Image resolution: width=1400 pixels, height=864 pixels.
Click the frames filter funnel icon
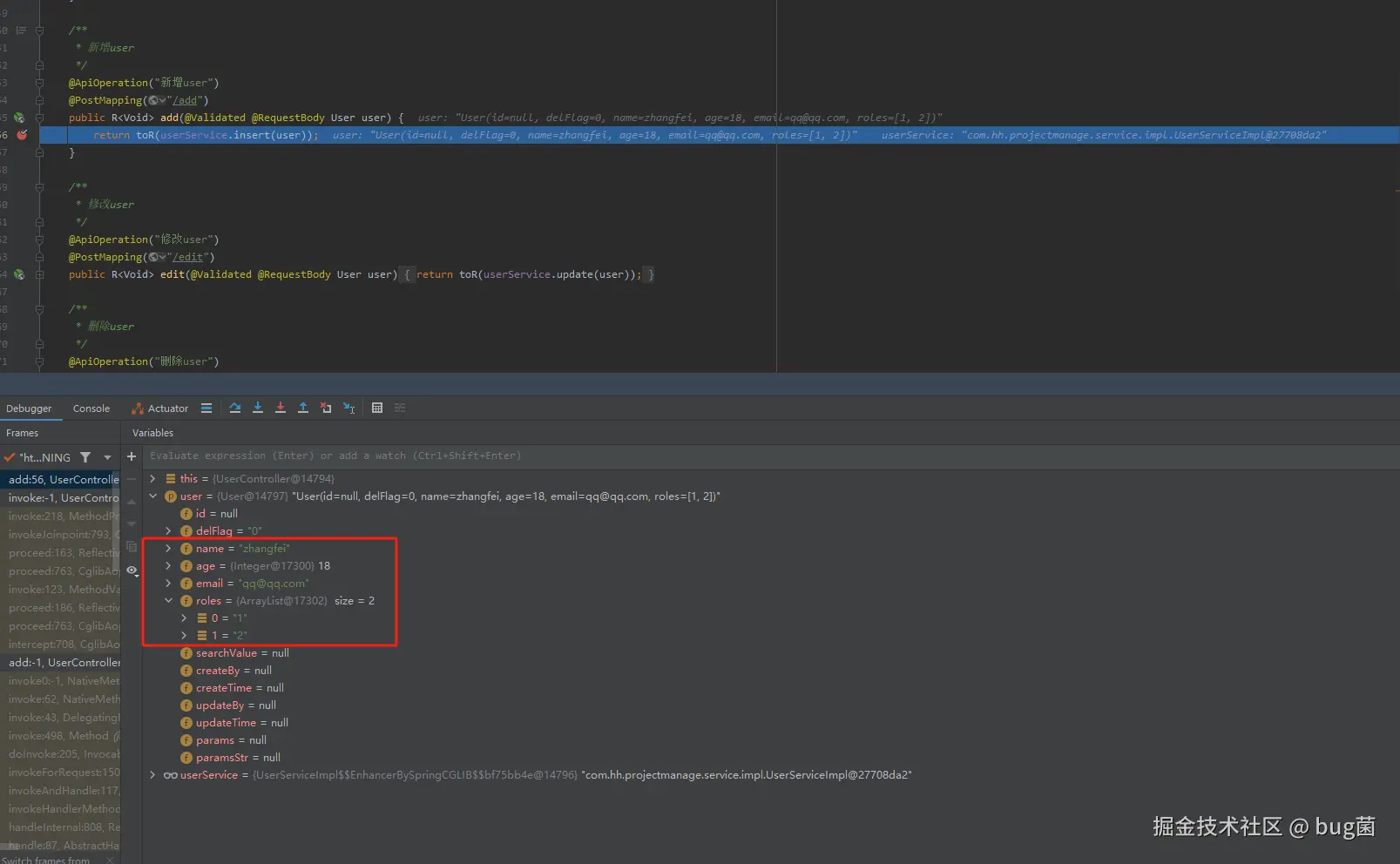pos(85,457)
